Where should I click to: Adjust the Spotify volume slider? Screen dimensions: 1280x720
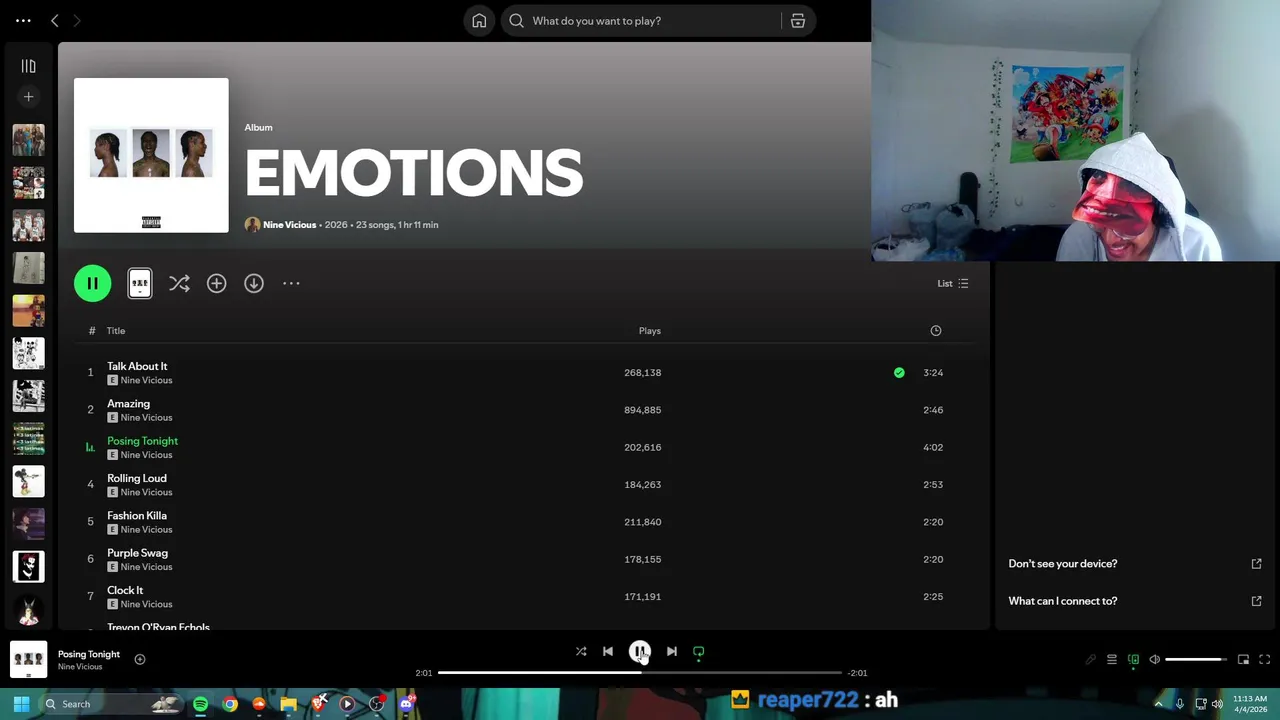tap(1196, 660)
